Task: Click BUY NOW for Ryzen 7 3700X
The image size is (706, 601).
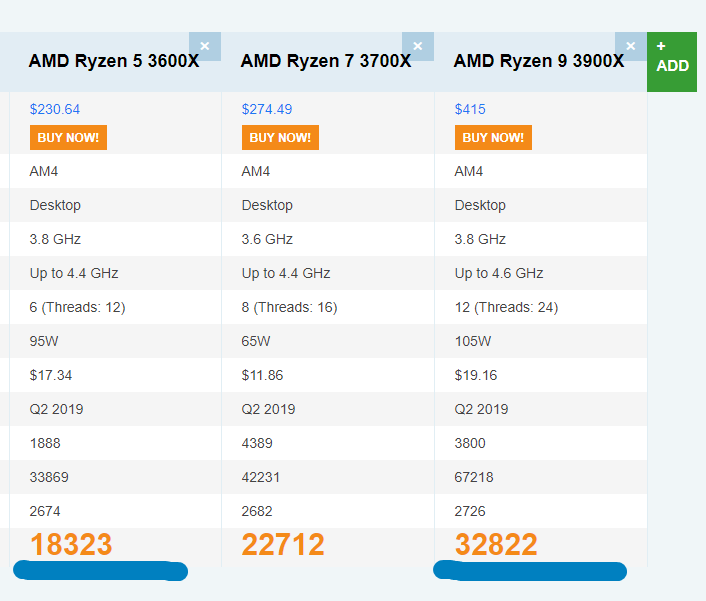Action: [x=281, y=137]
